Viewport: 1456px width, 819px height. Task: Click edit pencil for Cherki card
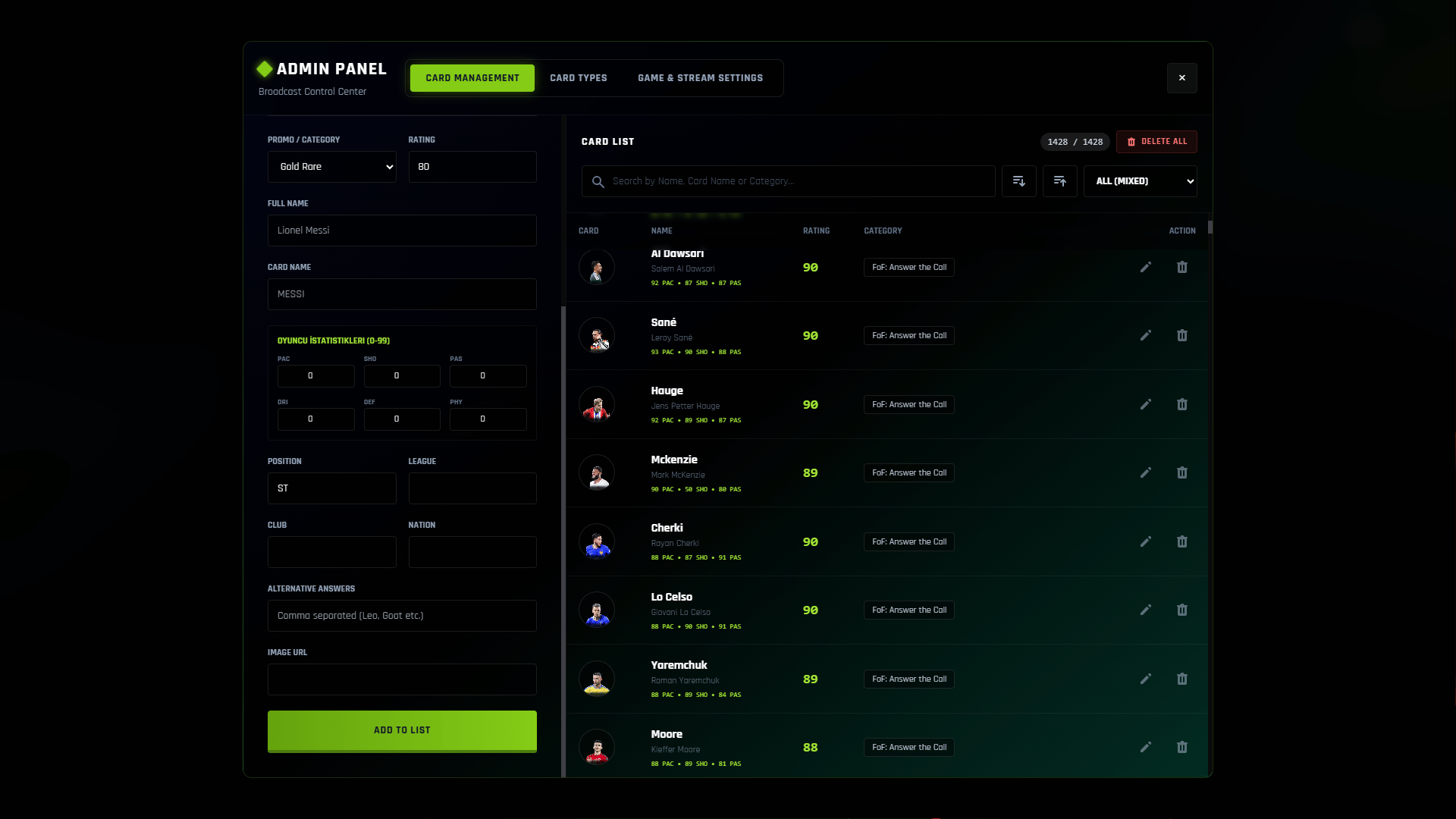click(x=1145, y=541)
